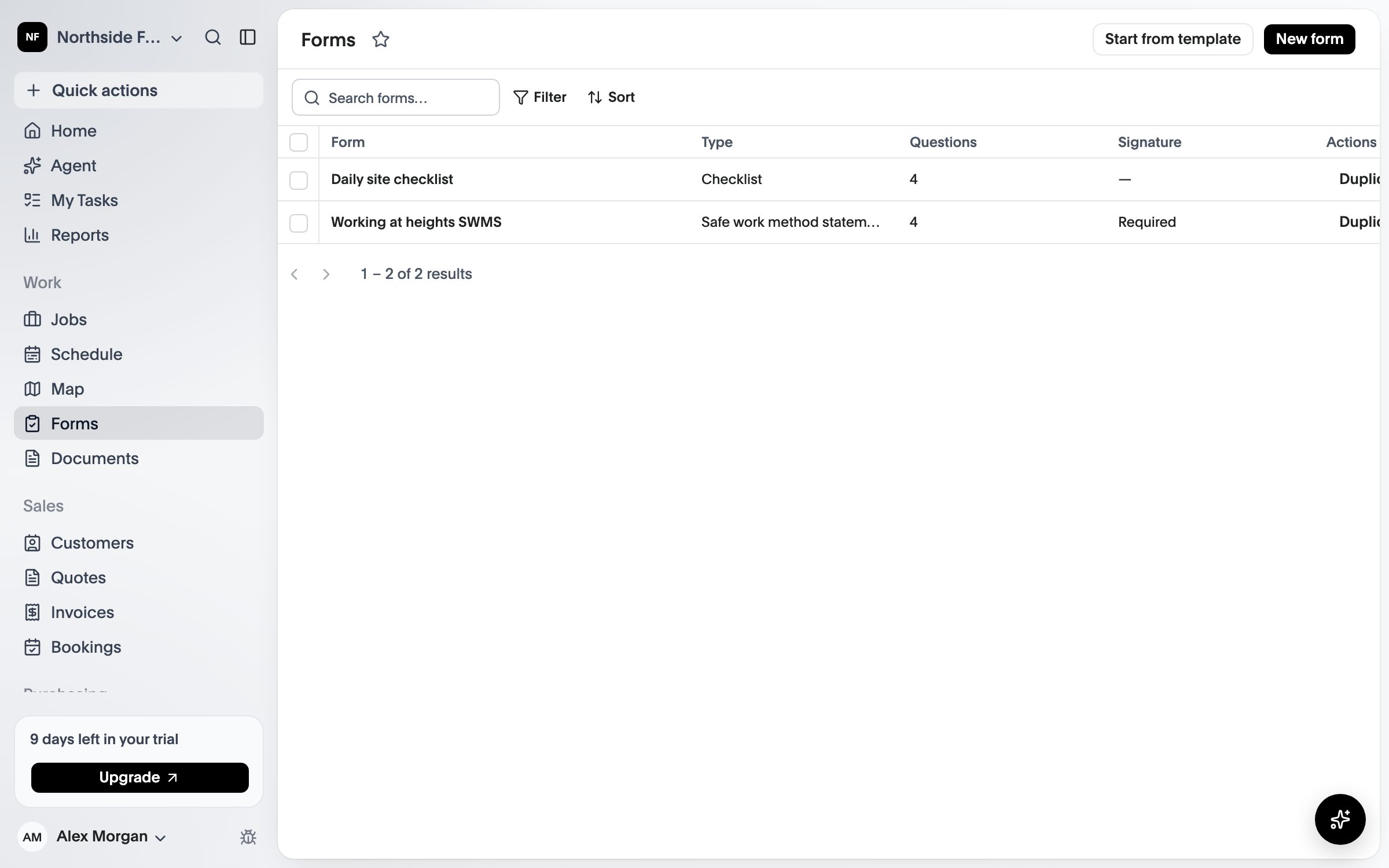Open Quotes

(x=139, y=578)
